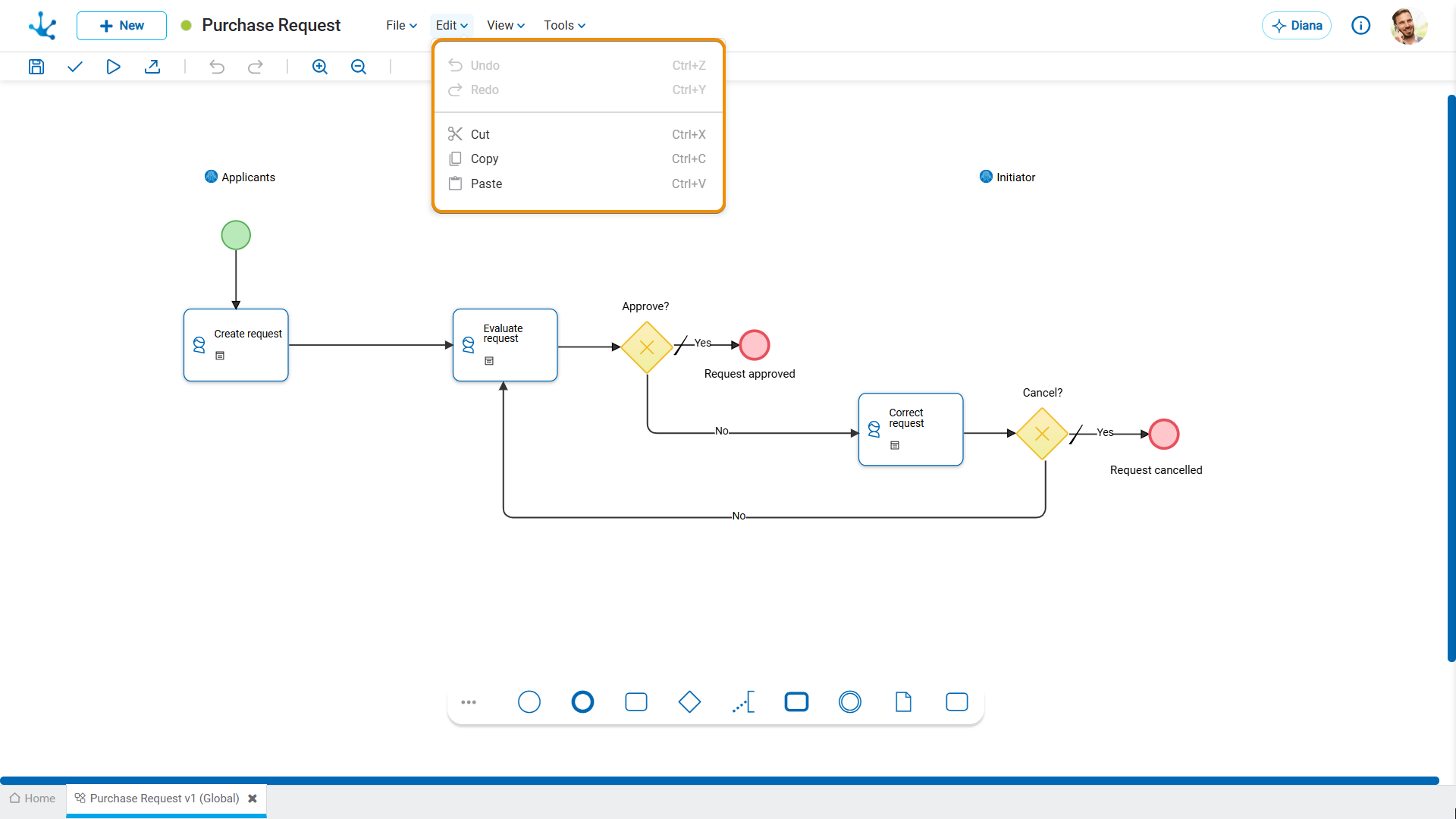
Task: Click the toolbar Redo arrow icon
Action: (x=256, y=67)
